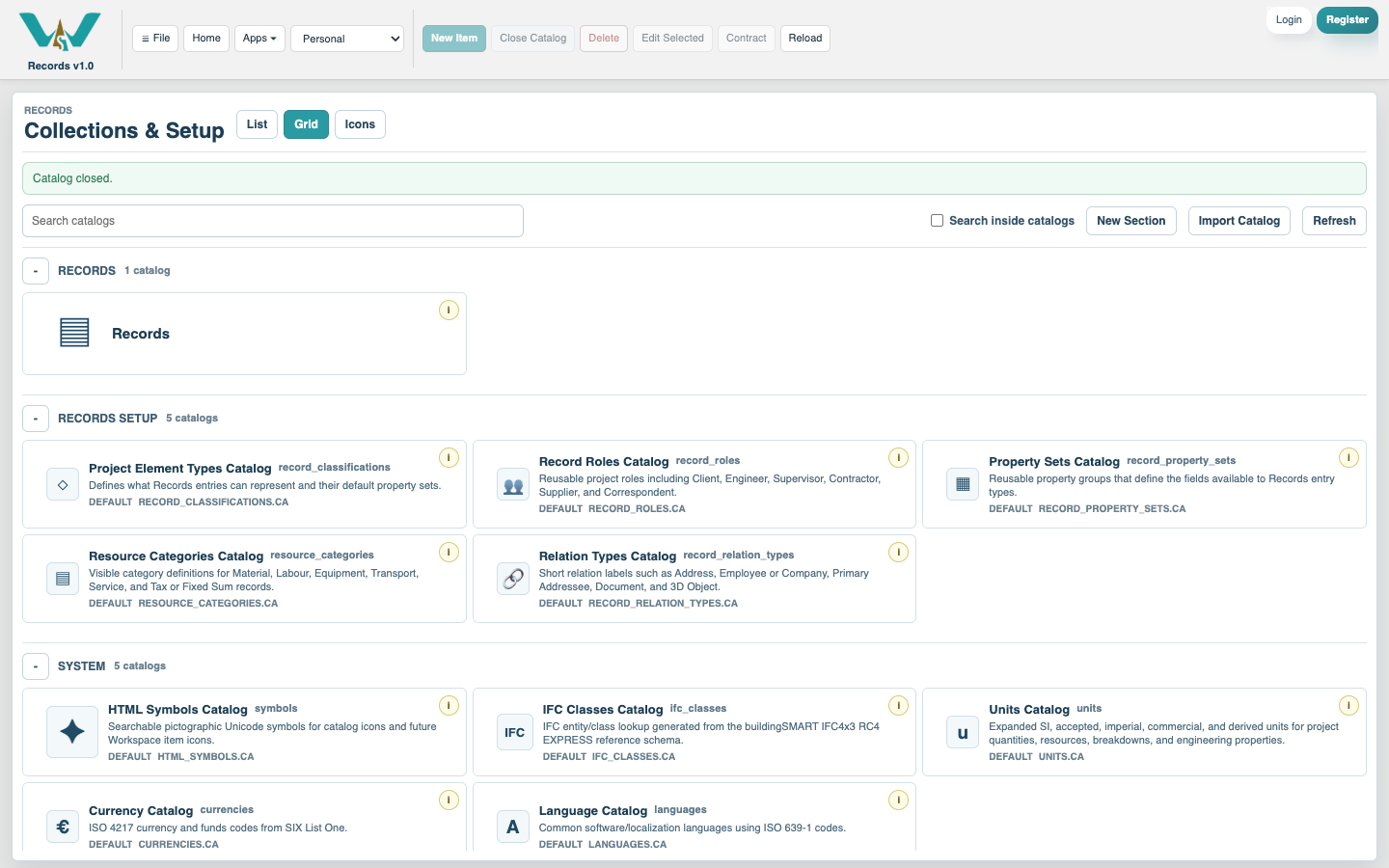The image size is (1389, 868).
Task: Open info for Project Element Types Catalog
Action: click(x=449, y=457)
